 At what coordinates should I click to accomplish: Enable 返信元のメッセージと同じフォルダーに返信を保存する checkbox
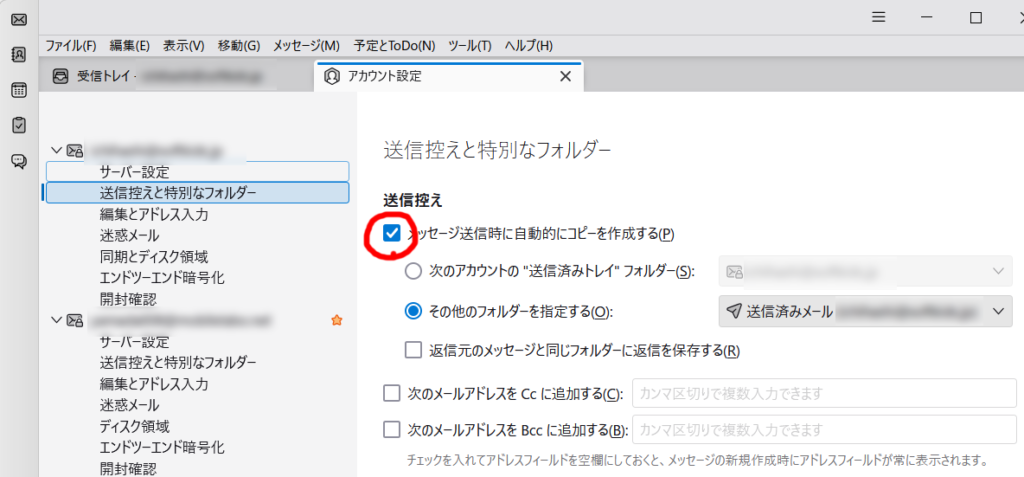[413, 350]
